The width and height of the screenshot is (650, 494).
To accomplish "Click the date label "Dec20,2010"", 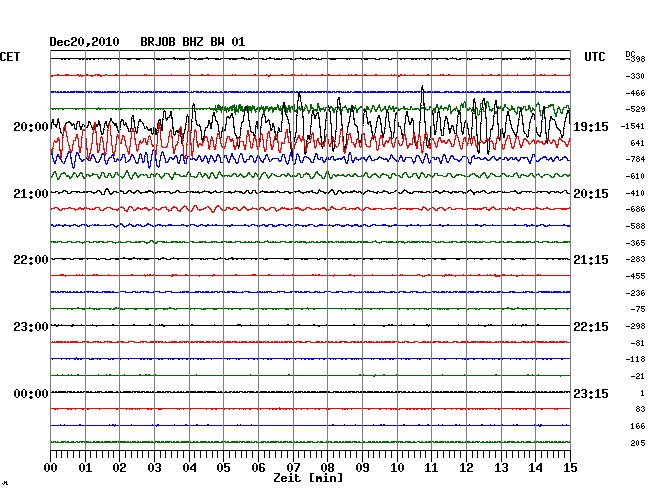I will (x=84, y=42).
